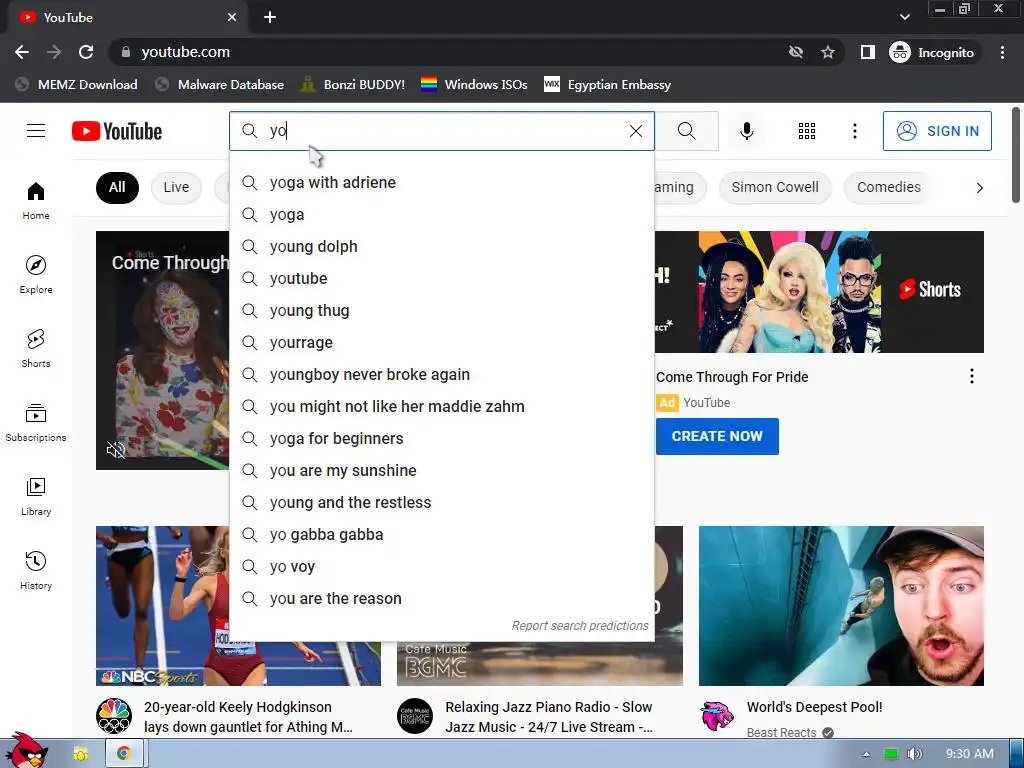This screenshot has width=1024, height=768.
Task: Bookmark this page with the star icon
Action: (827, 52)
